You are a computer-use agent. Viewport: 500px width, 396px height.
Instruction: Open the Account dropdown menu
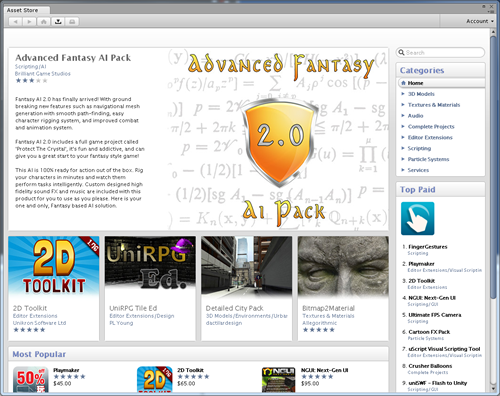[480, 21]
